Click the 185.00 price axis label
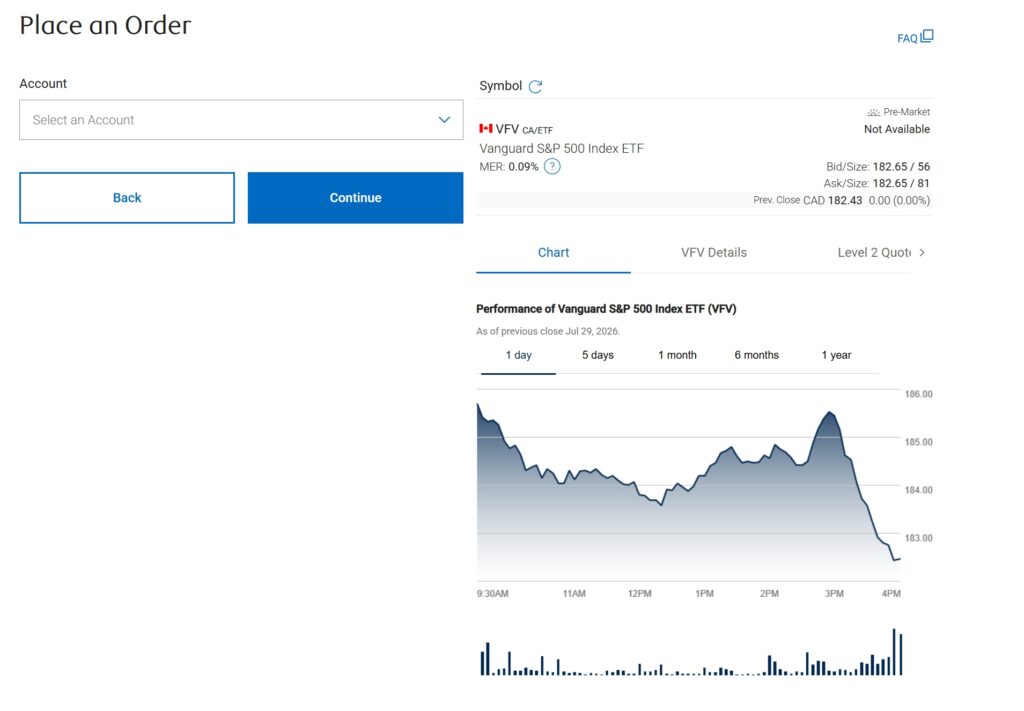Image resolution: width=1024 pixels, height=711 pixels. [x=918, y=442]
